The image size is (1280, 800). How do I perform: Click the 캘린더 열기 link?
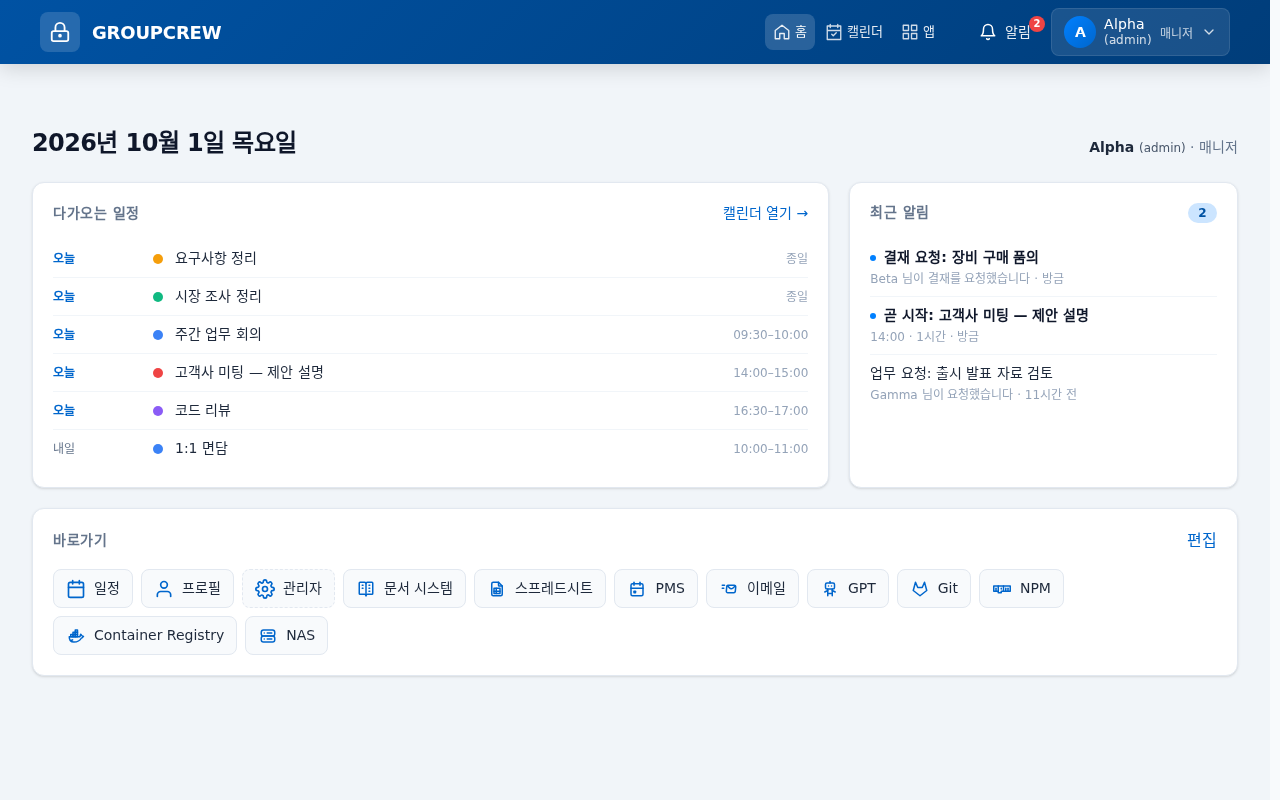click(x=765, y=213)
